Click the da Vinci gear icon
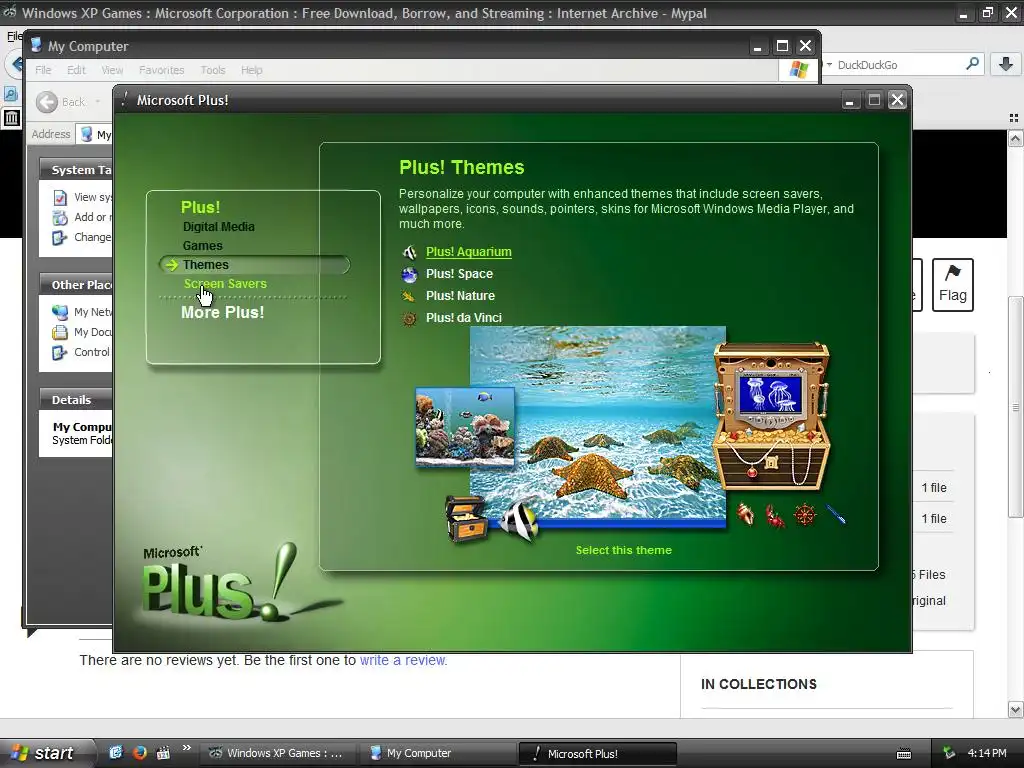The width and height of the screenshot is (1024, 768). (x=409, y=319)
